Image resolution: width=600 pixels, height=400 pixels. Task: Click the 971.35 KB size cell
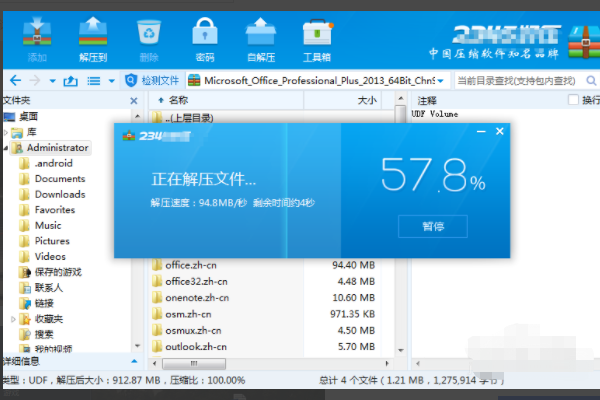[352, 314]
